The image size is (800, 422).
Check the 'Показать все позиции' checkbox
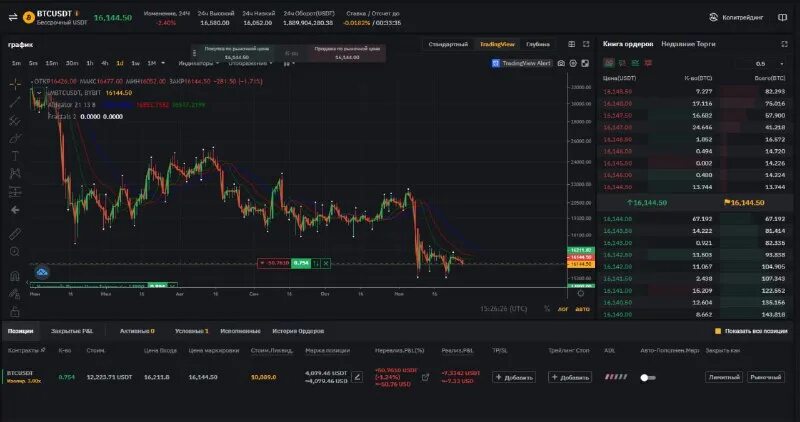pyautogui.click(x=718, y=331)
